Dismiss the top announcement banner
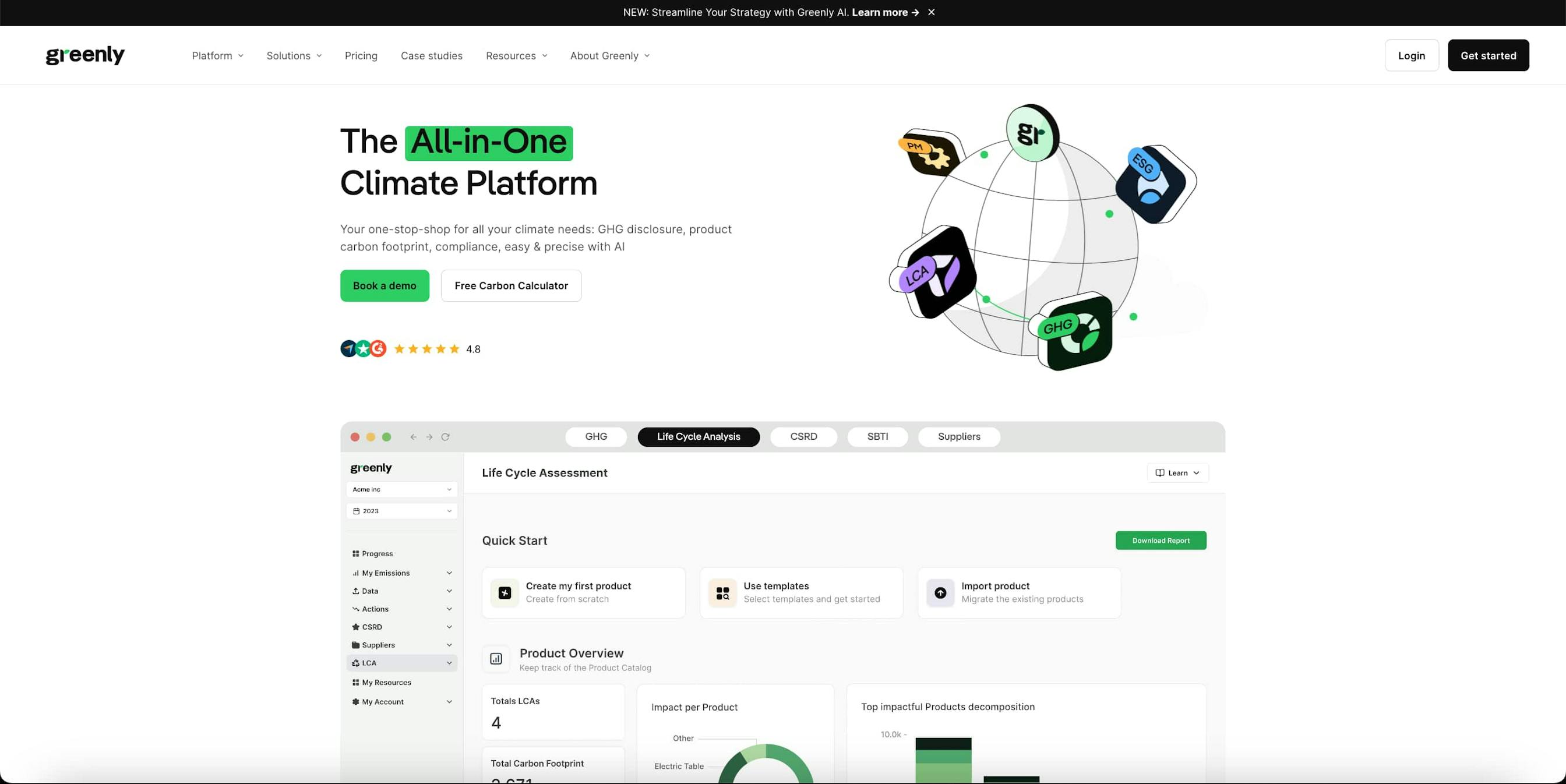The image size is (1566, 784). [x=931, y=12]
